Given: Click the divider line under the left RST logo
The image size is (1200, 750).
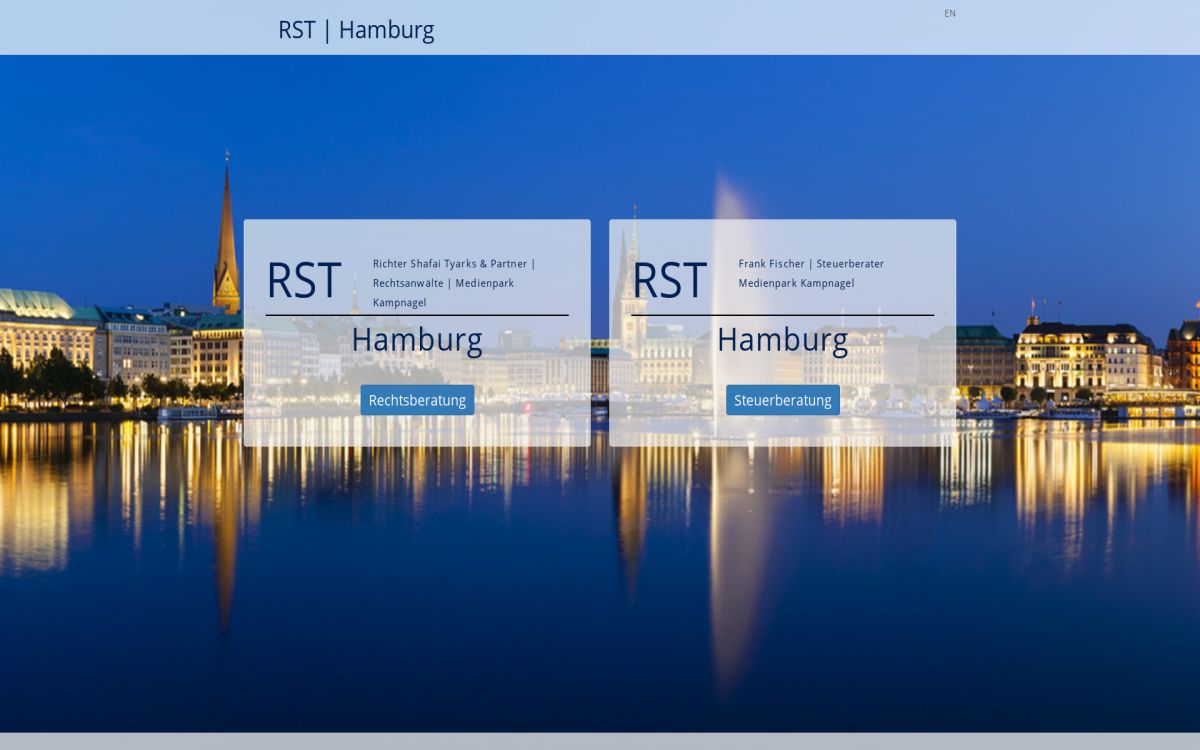Looking at the screenshot, I should coord(418,313).
